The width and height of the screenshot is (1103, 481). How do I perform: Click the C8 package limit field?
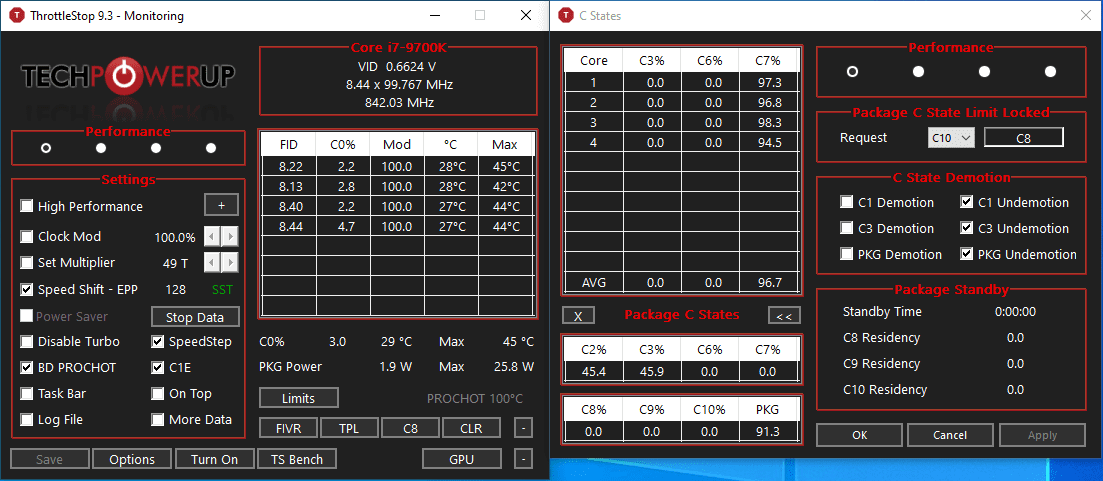(x=1024, y=138)
